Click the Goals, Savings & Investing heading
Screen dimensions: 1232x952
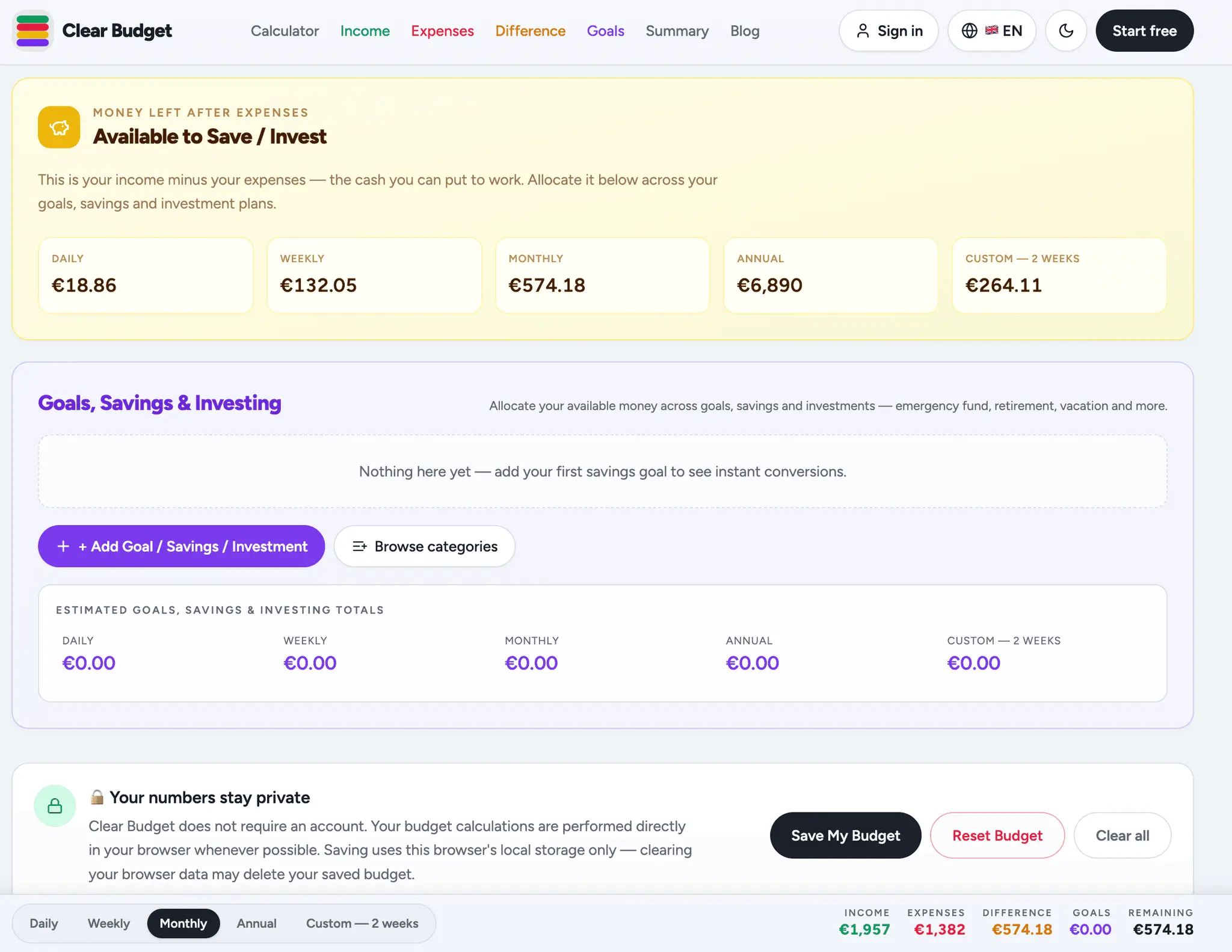click(x=159, y=402)
